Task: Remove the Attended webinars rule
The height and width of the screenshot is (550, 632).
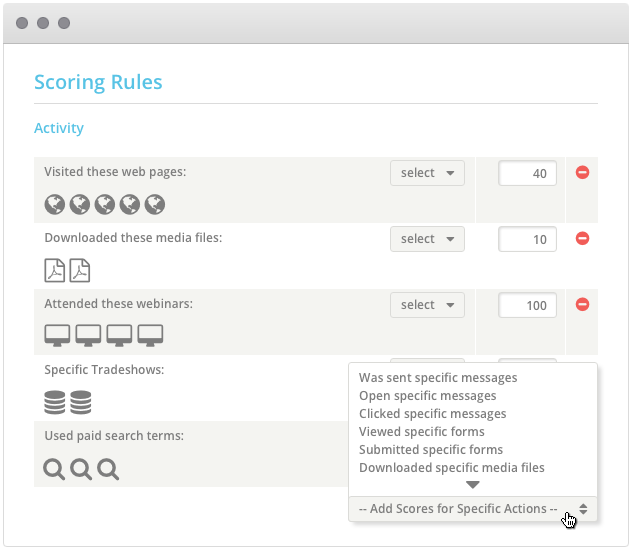Action: tap(582, 305)
